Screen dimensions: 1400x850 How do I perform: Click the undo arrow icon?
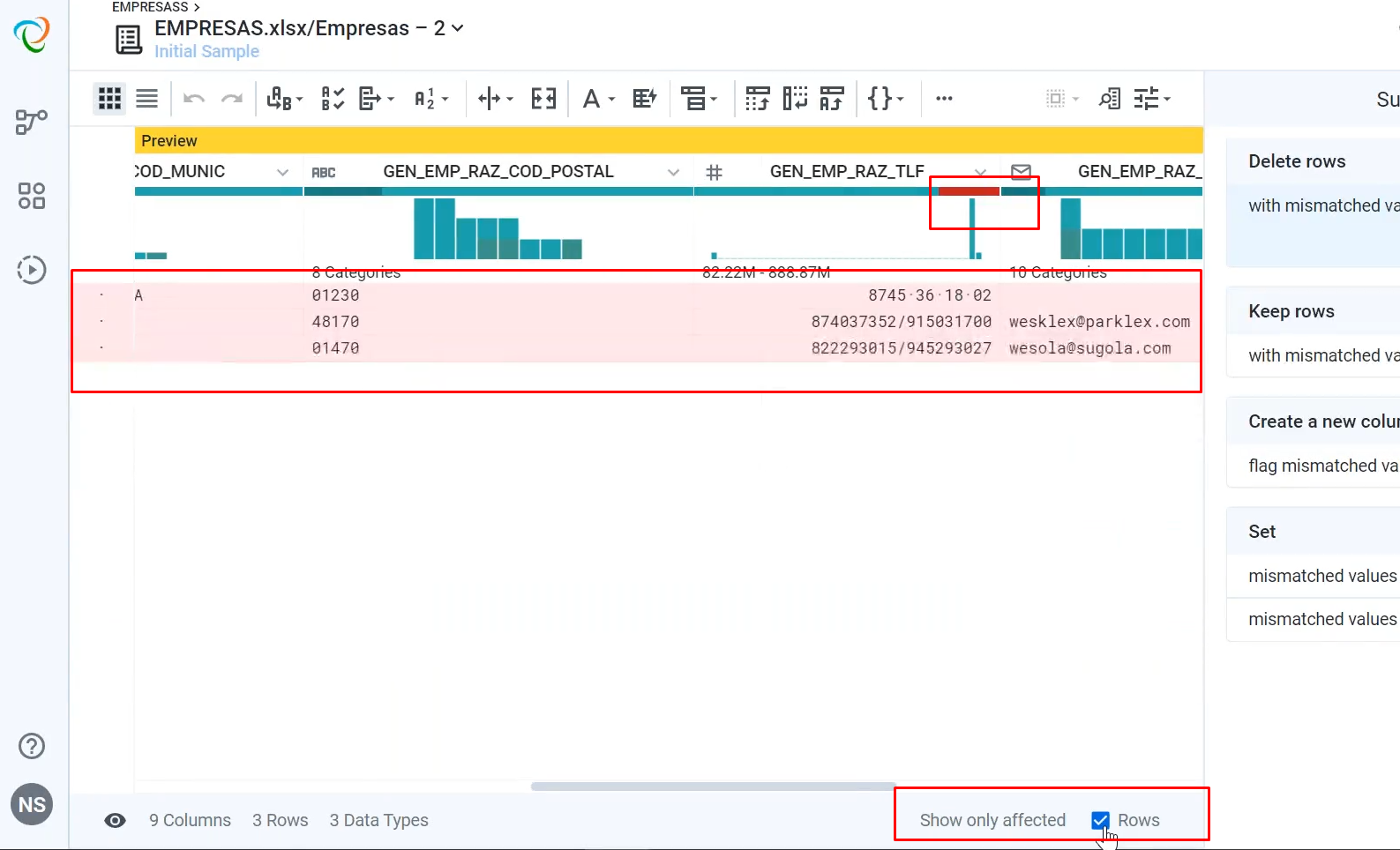point(194,99)
